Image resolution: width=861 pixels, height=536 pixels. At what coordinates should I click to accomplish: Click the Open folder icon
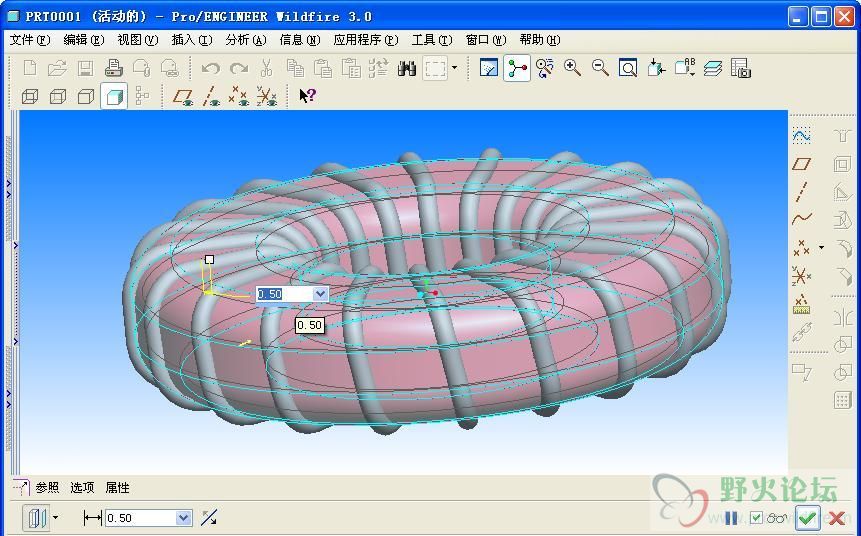(57, 68)
